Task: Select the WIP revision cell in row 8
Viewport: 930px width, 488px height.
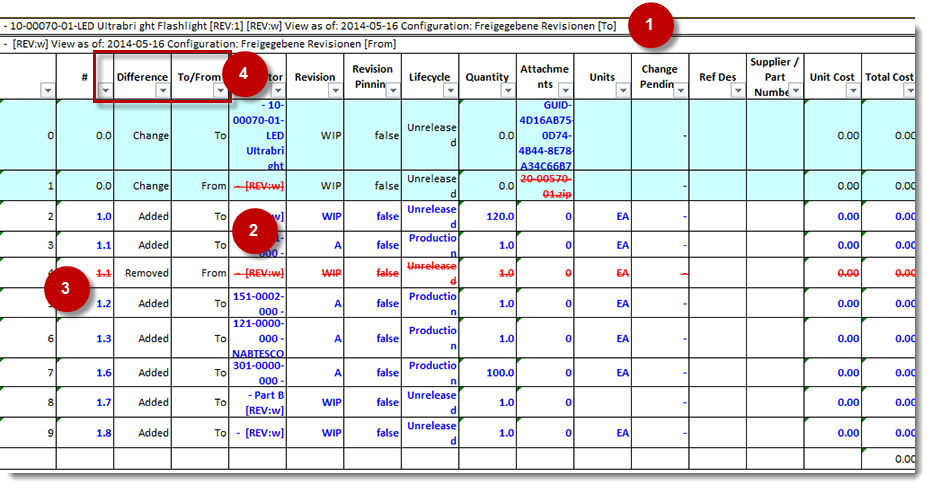Action: pyautogui.click(x=315, y=403)
